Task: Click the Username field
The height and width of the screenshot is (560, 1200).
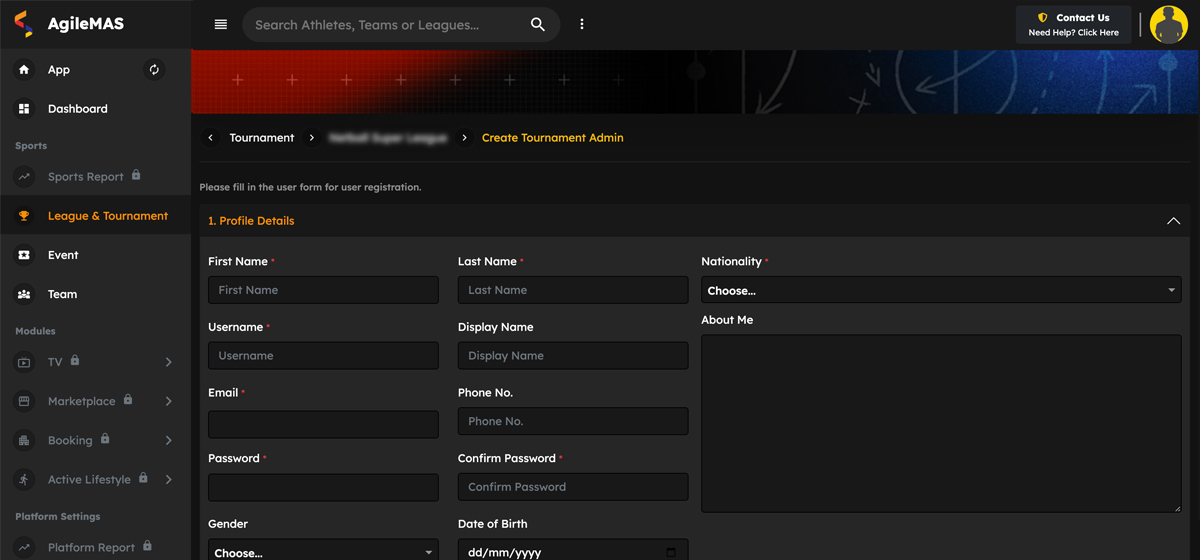Action: pyautogui.click(x=323, y=356)
